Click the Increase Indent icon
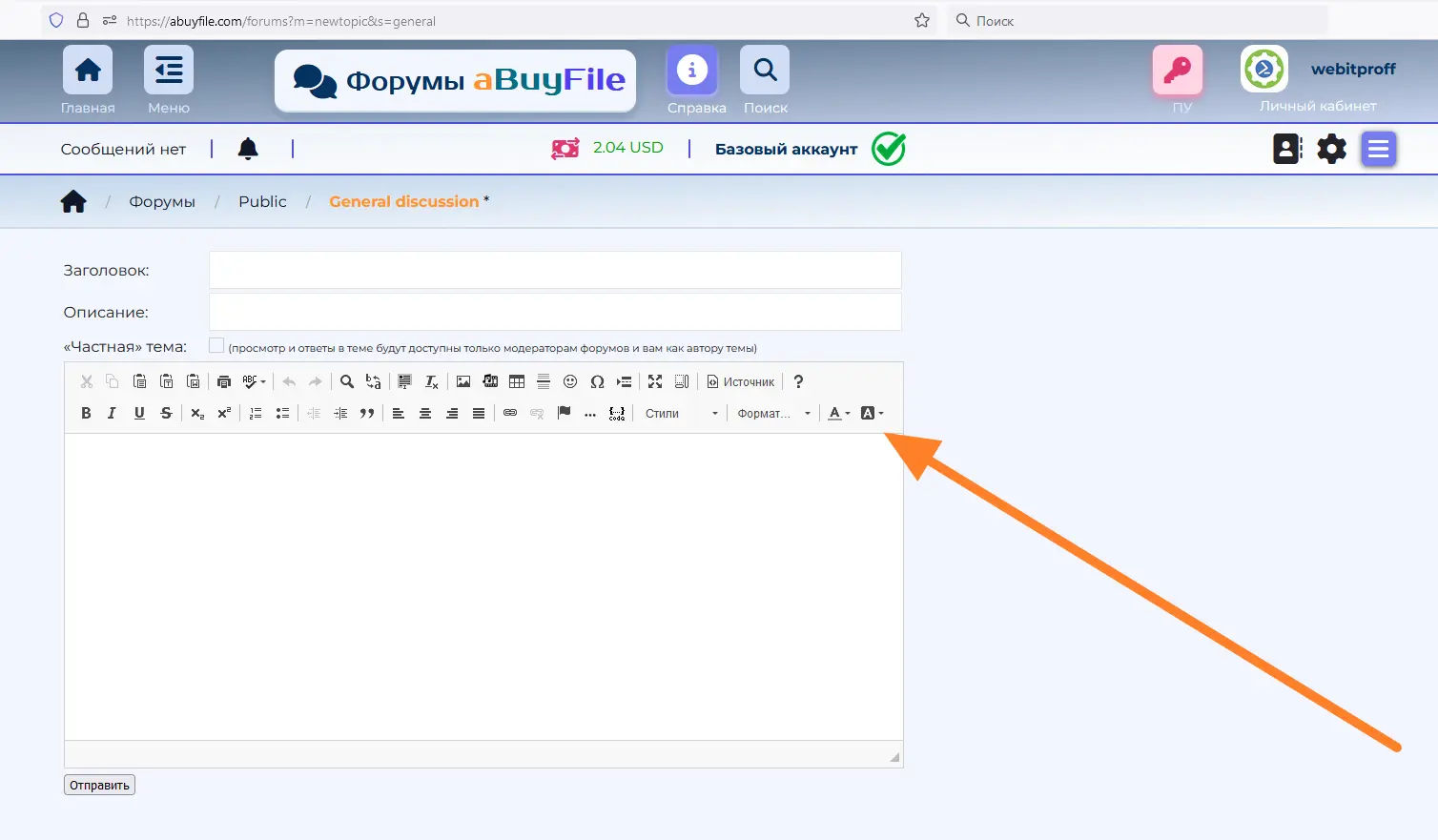Screen dimensions: 1438x840 [340, 413]
